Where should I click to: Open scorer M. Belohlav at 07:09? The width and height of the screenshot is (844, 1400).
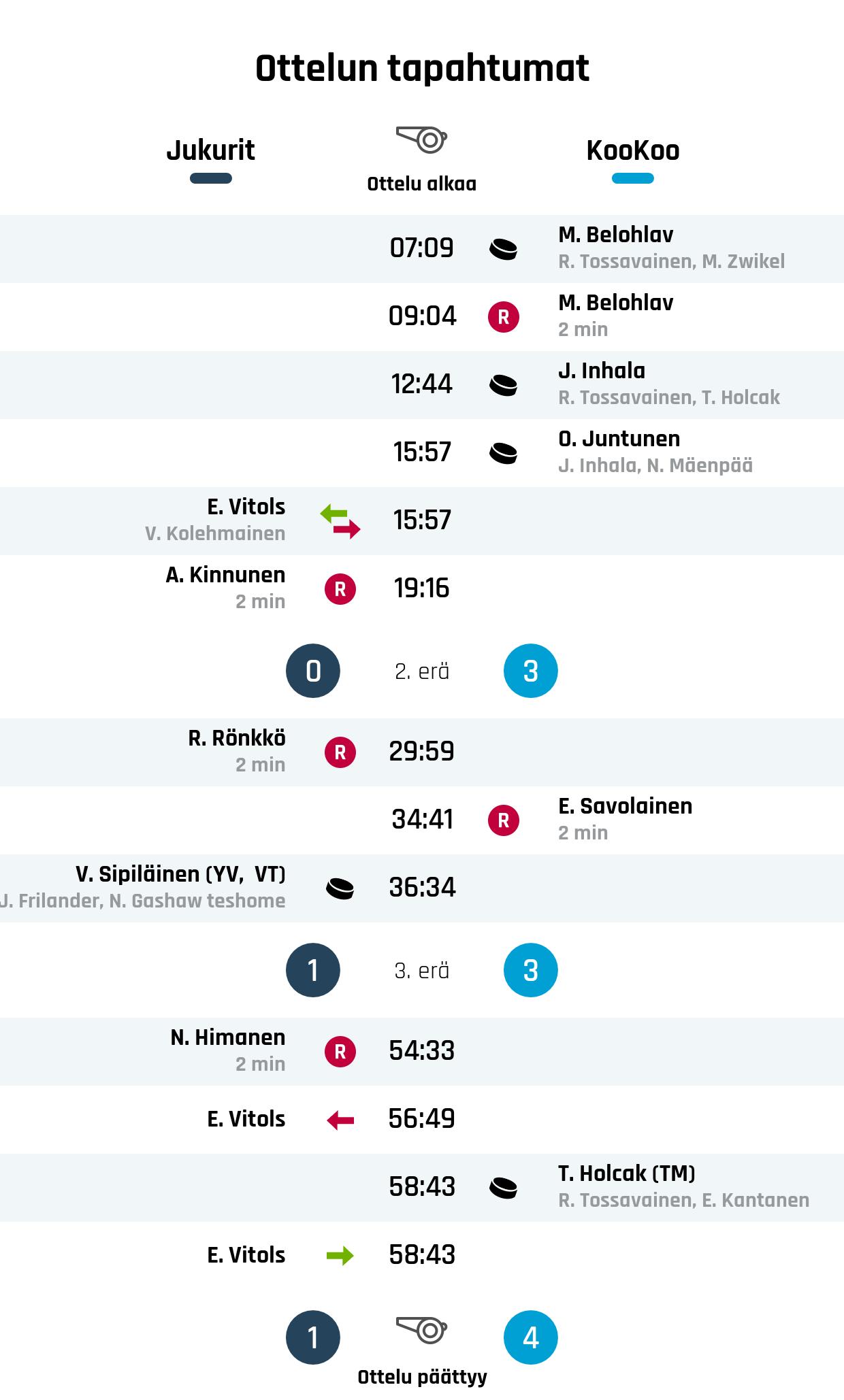616,235
